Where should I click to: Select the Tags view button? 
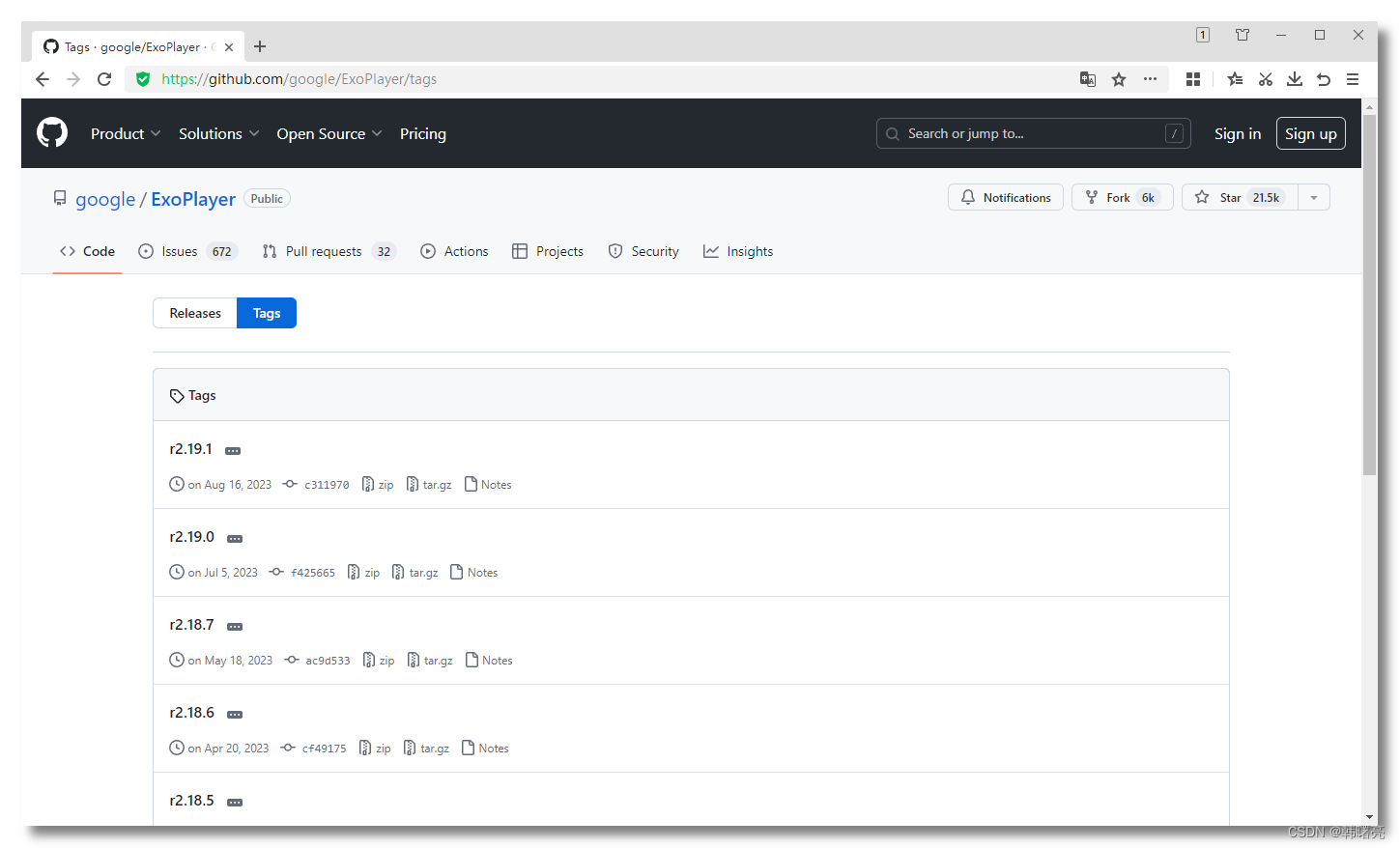click(267, 313)
